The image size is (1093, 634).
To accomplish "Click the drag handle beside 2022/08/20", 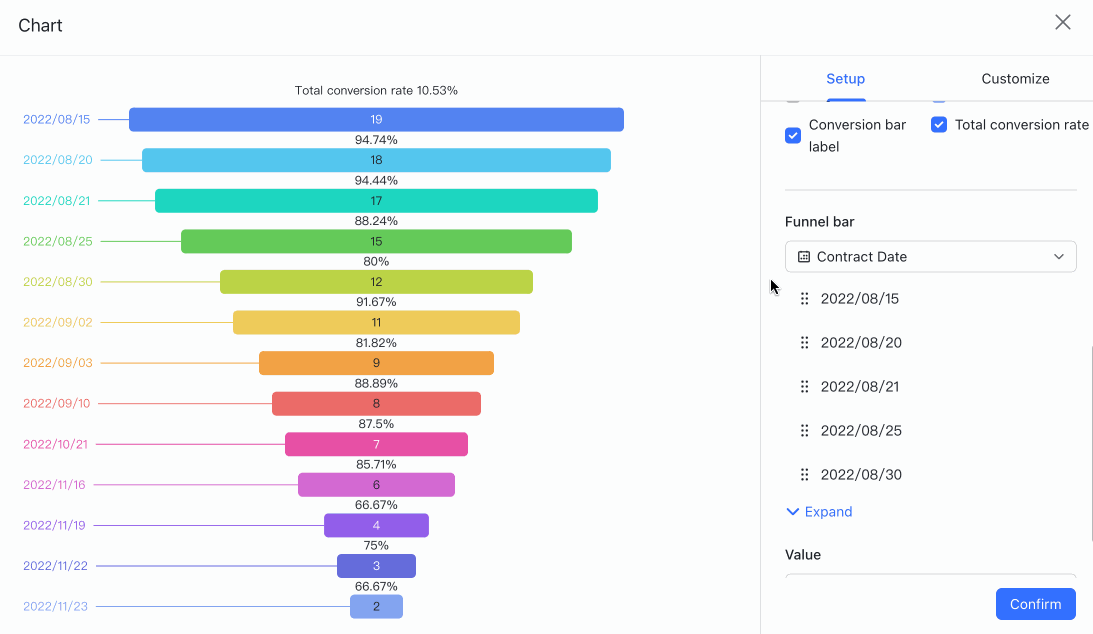I will 805,342.
